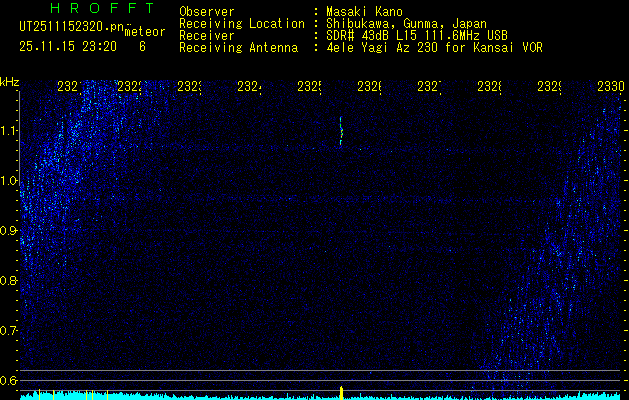Click antenna text '4ele Yagi Az 230 for Kansai VOR'
This screenshot has height=400, width=629.
(434, 48)
